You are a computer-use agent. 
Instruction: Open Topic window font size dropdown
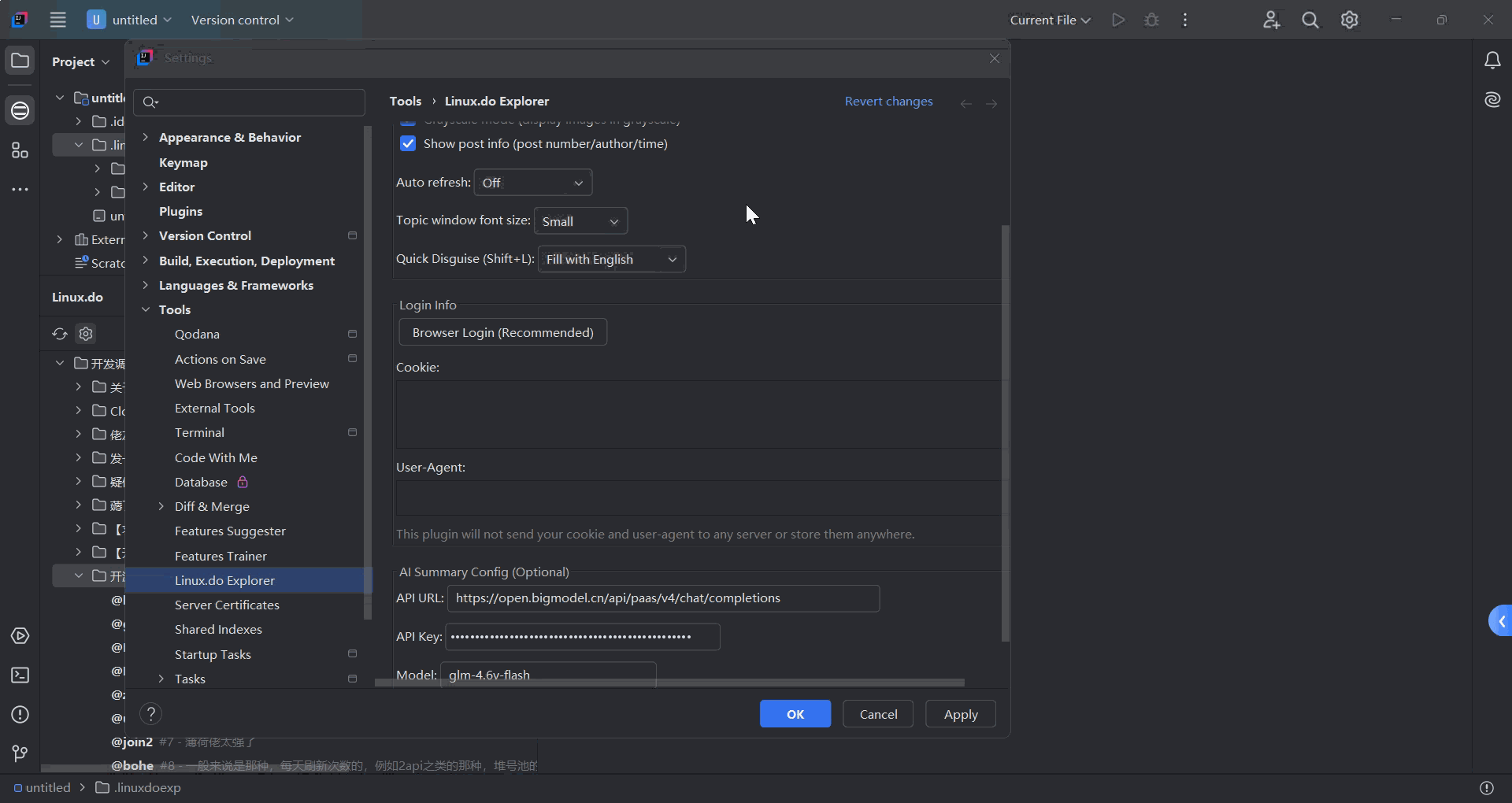(580, 221)
